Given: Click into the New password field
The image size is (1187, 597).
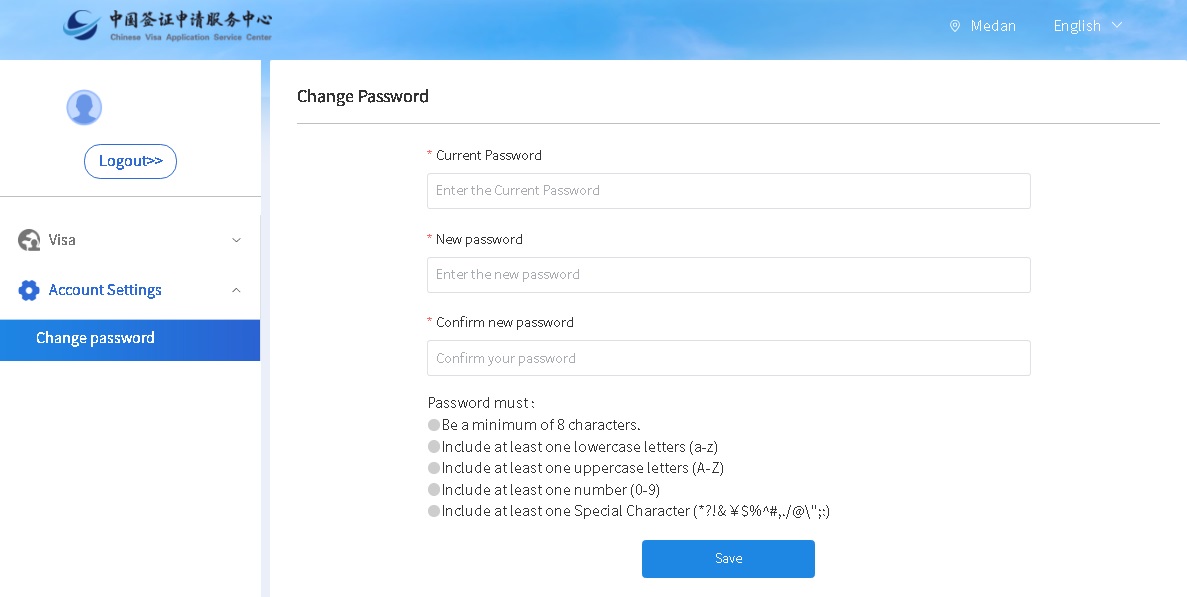Looking at the screenshot, I should (728, 275).
